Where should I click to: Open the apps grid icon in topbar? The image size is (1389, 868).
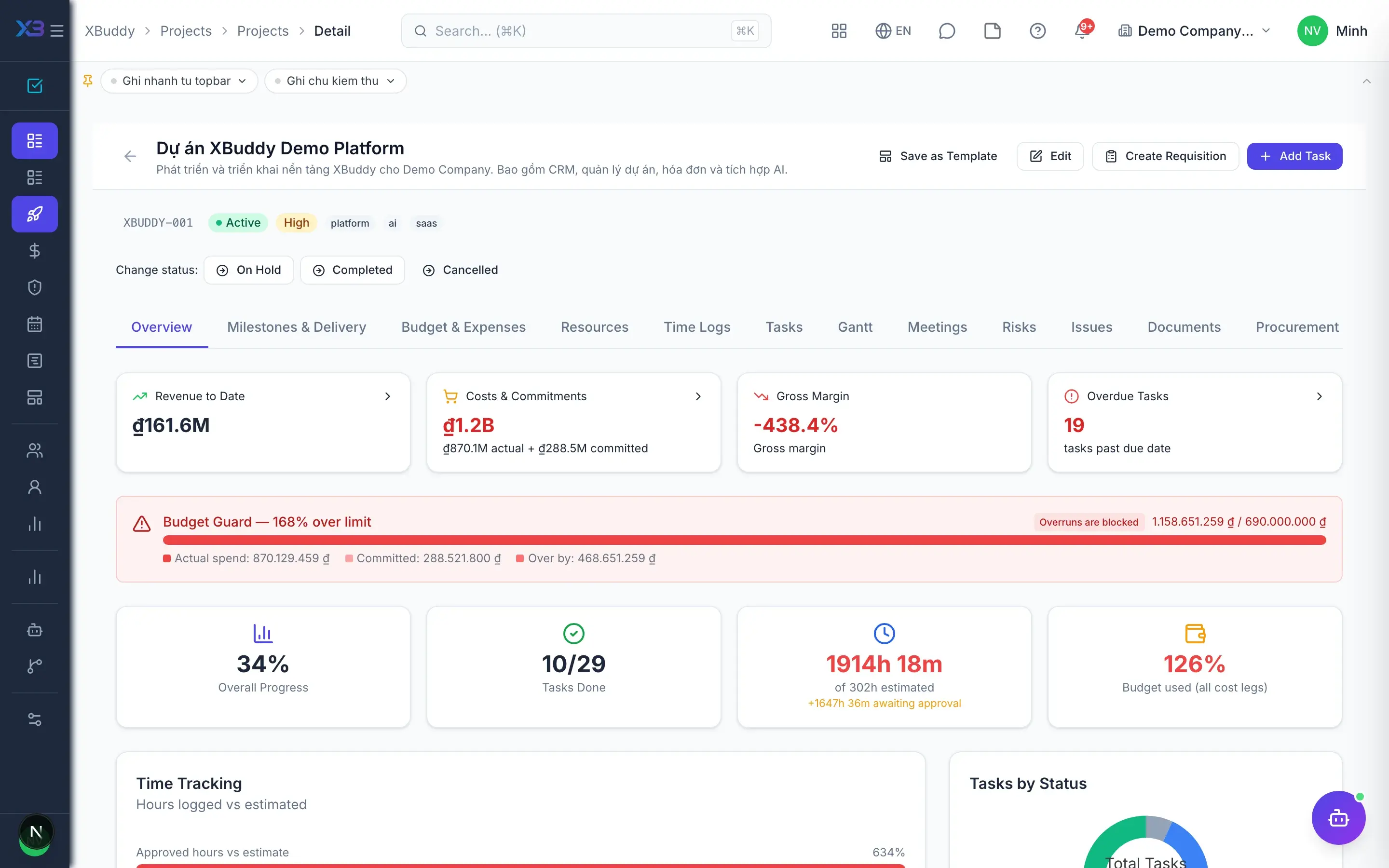(839, 30)
